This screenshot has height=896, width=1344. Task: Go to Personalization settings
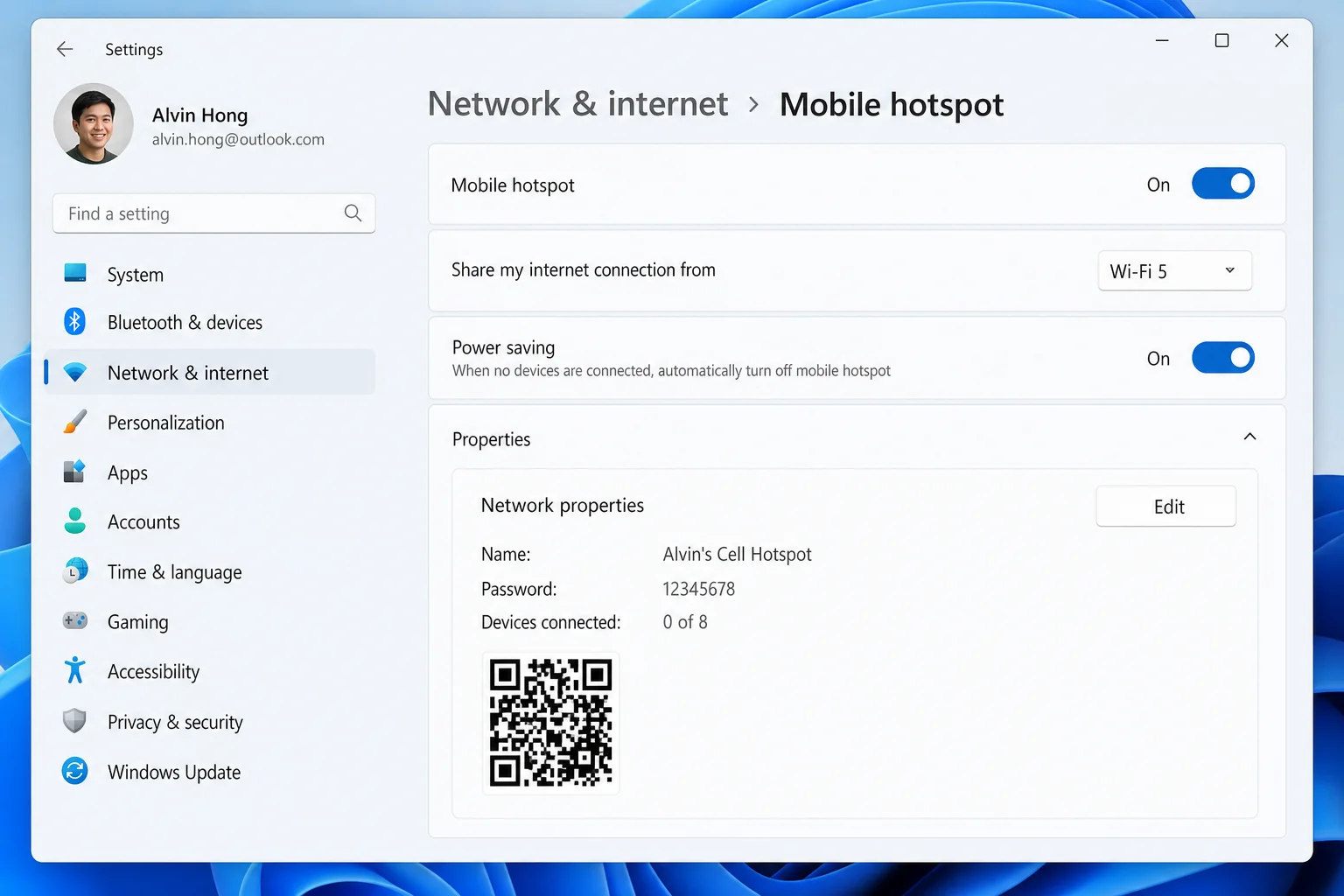point(210,422)
